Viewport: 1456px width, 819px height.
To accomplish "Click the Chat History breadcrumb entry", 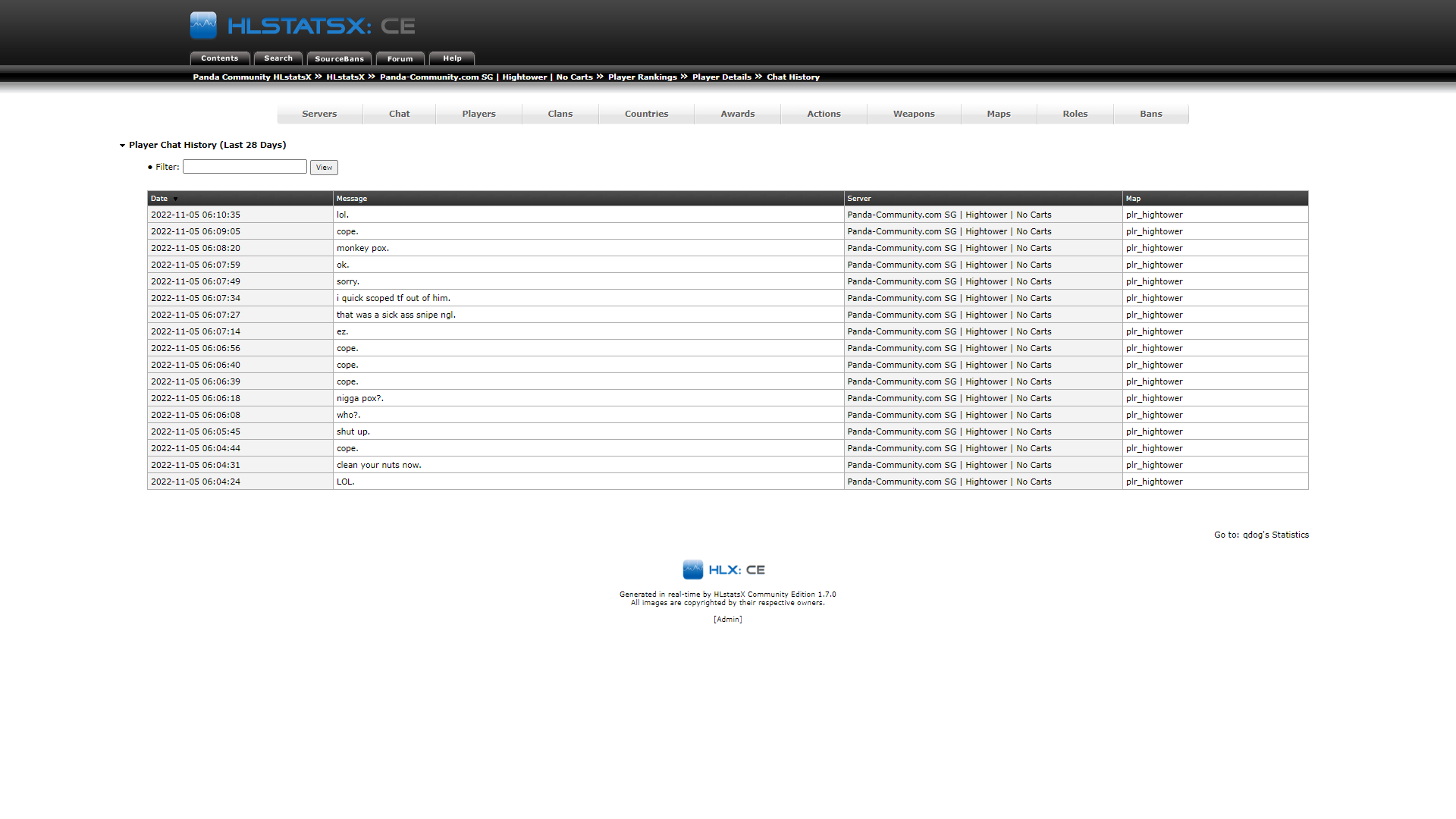I will (792, 77).
